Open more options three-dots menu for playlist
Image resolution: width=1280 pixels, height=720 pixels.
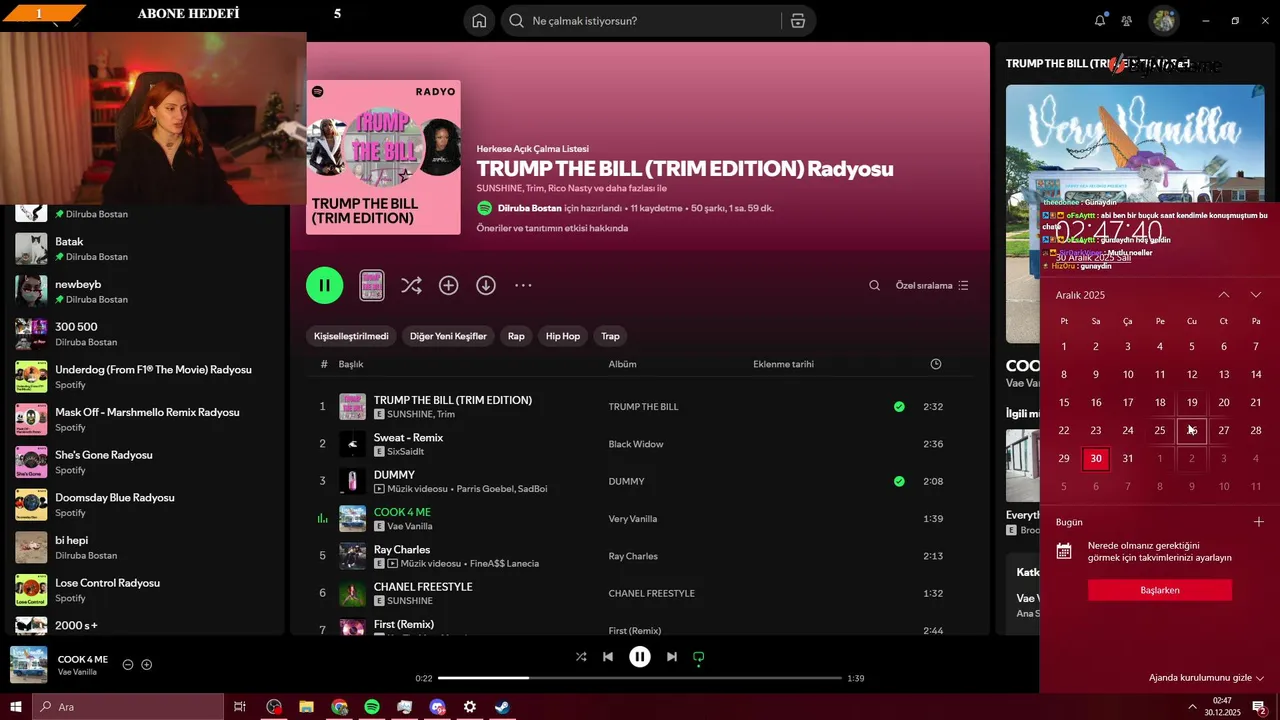(523, 285)
